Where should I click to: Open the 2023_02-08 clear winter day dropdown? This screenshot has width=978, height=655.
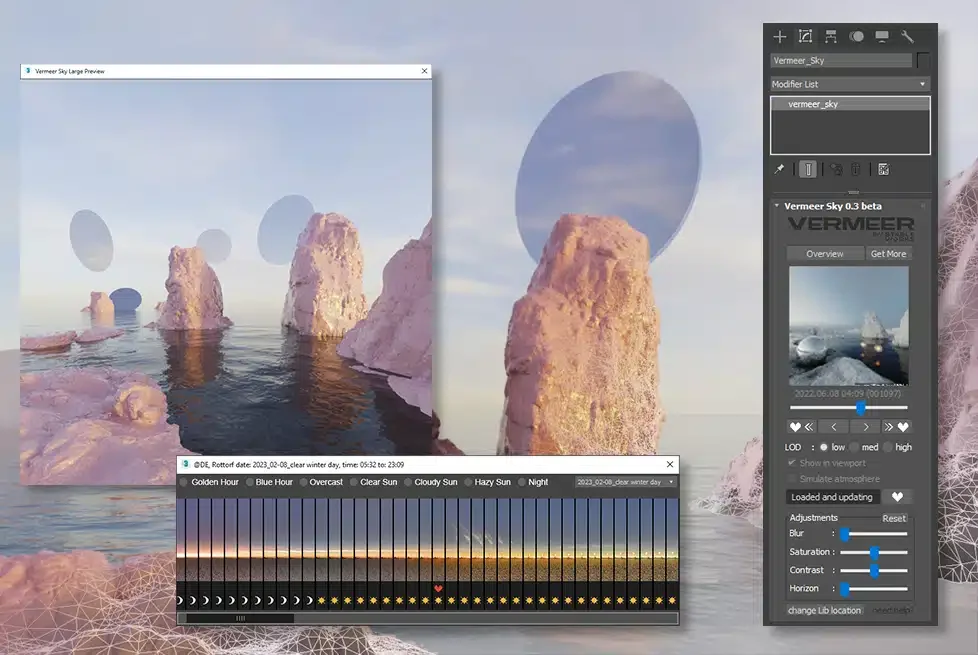(x=626, y=482)
